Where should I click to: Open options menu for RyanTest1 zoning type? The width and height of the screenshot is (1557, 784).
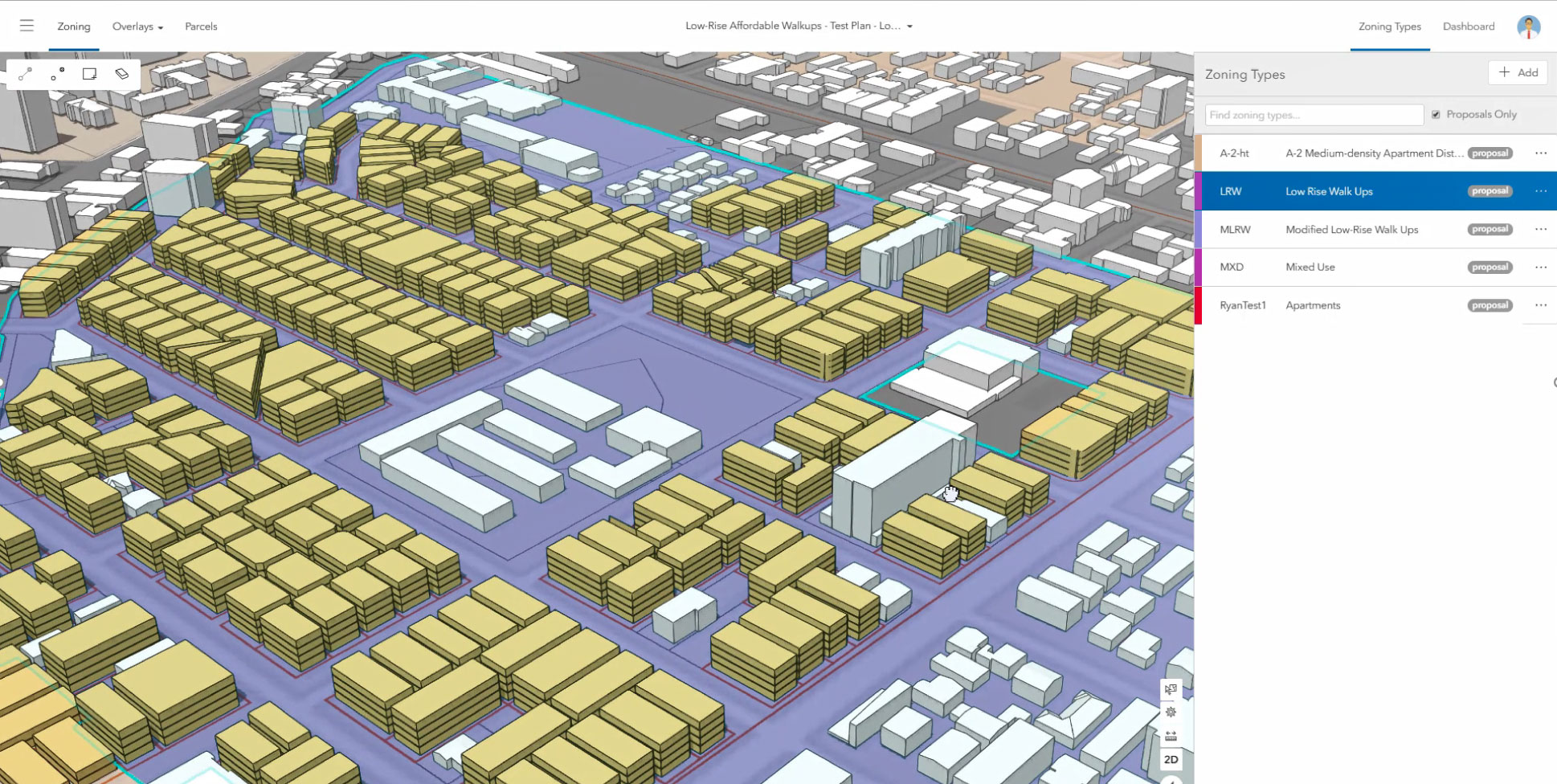(x=1540, y=305)
